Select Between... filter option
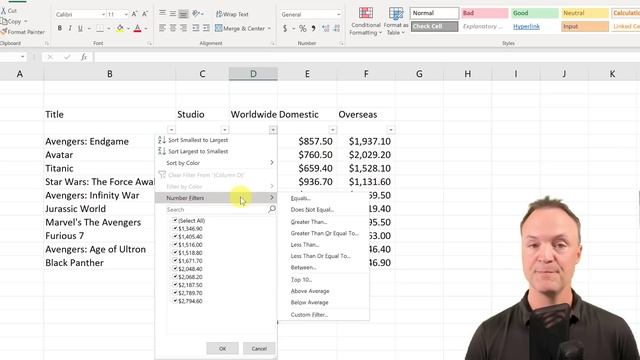Image resolution: width=640 pixels, height=360 pixels. (304, 267)
